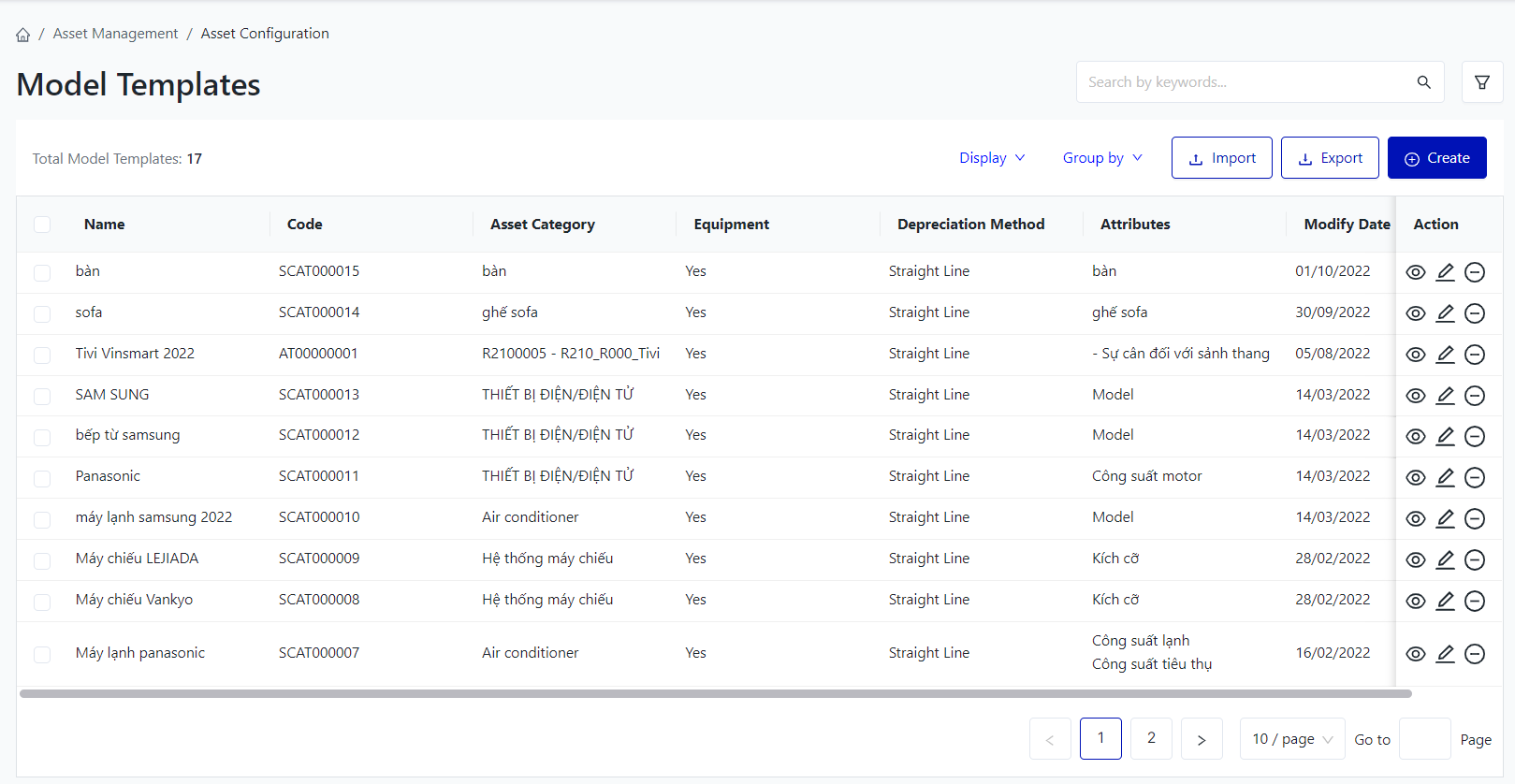Click the Export button
Viewport: 1515px width, 784px height.
(1330, 158)
